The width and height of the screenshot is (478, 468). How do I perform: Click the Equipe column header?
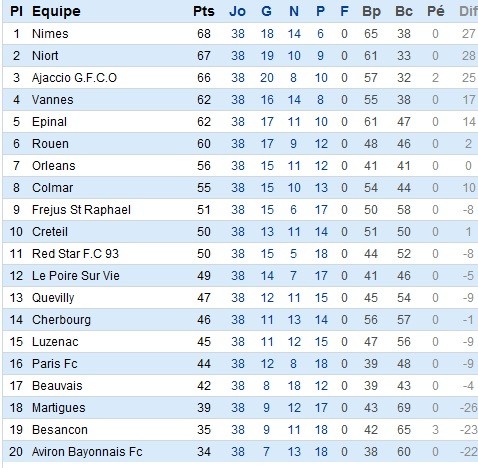click(x=56, y=11)
